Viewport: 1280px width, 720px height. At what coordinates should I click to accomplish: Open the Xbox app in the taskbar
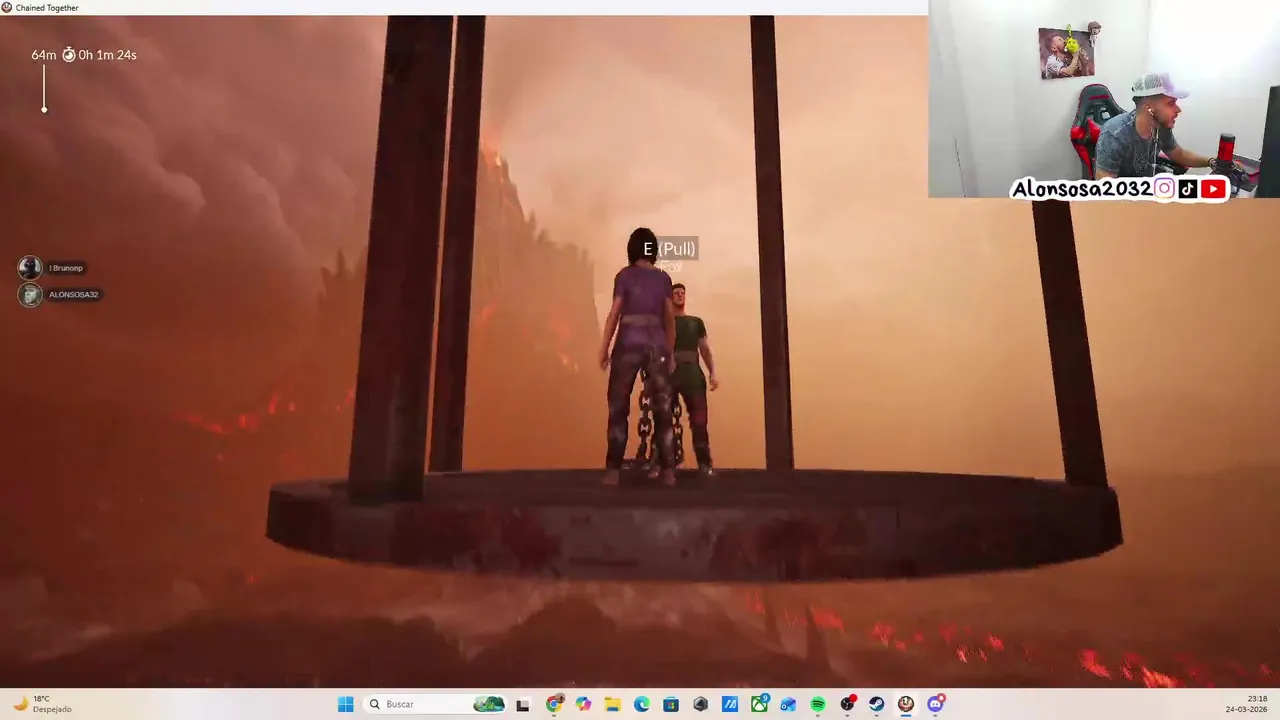click(759, 704)
